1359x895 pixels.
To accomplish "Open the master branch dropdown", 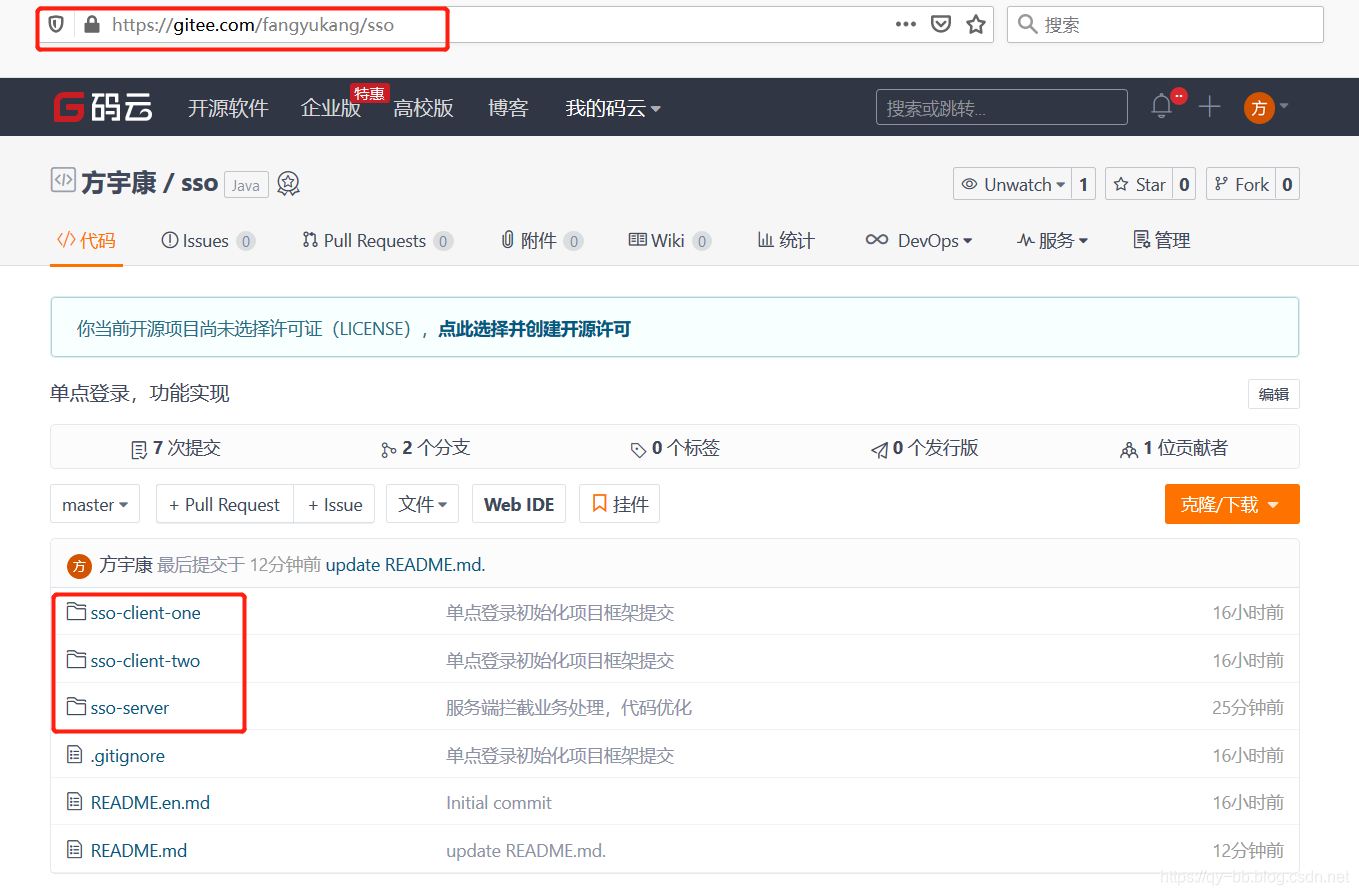I will point(95,504).
